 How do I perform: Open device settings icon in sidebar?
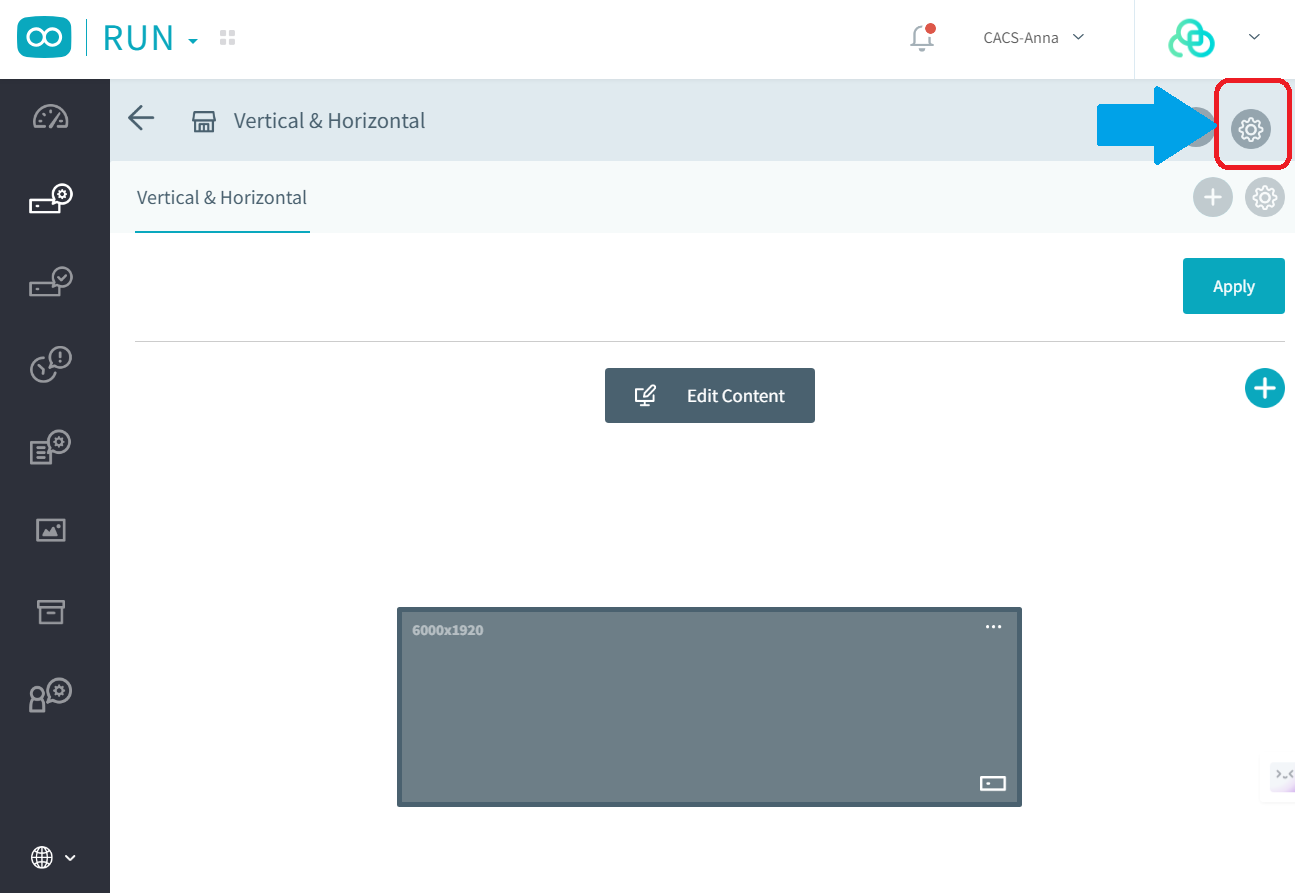point(50,199)
